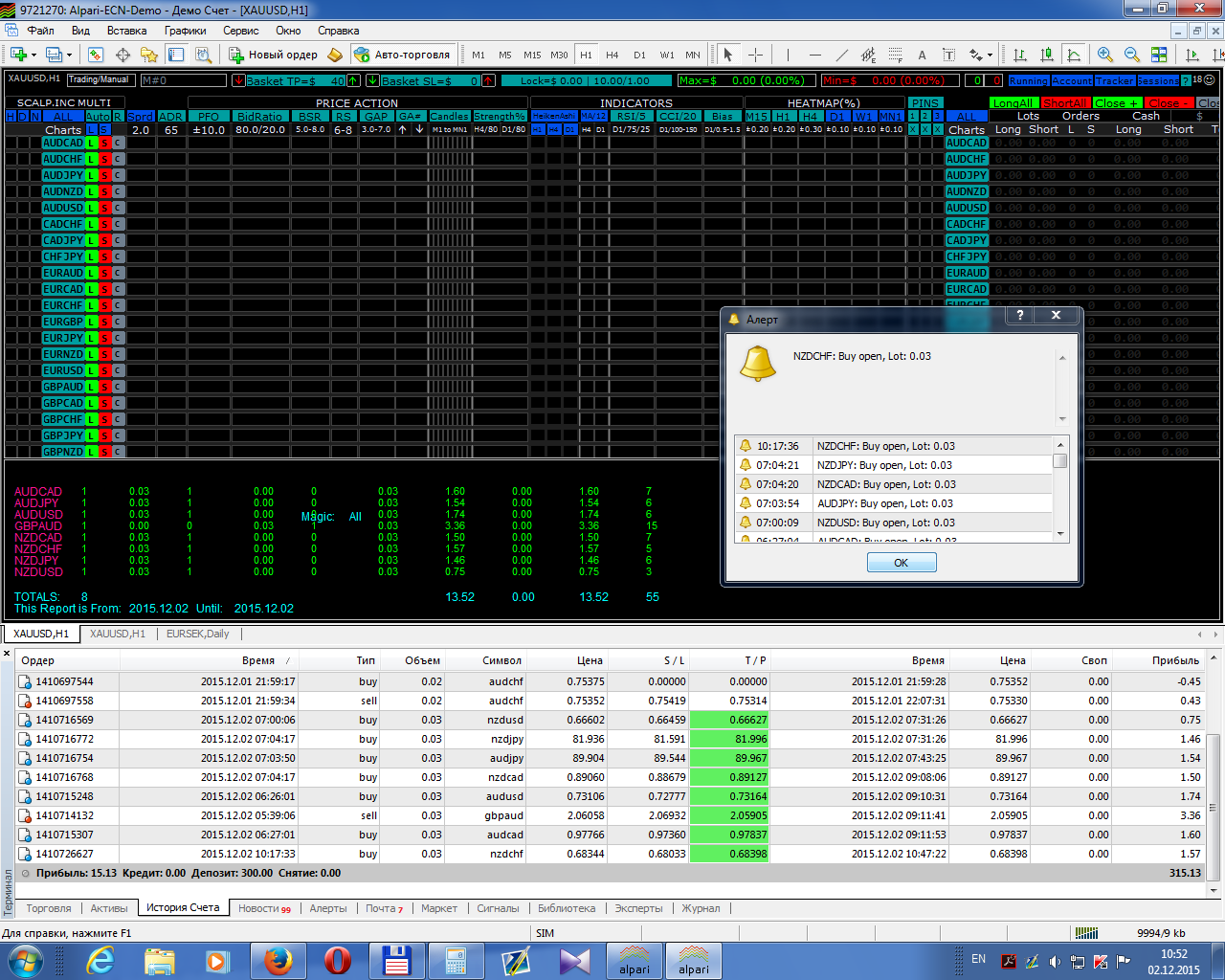Toggle the red S button for AUDCHF

click(105, 159)
